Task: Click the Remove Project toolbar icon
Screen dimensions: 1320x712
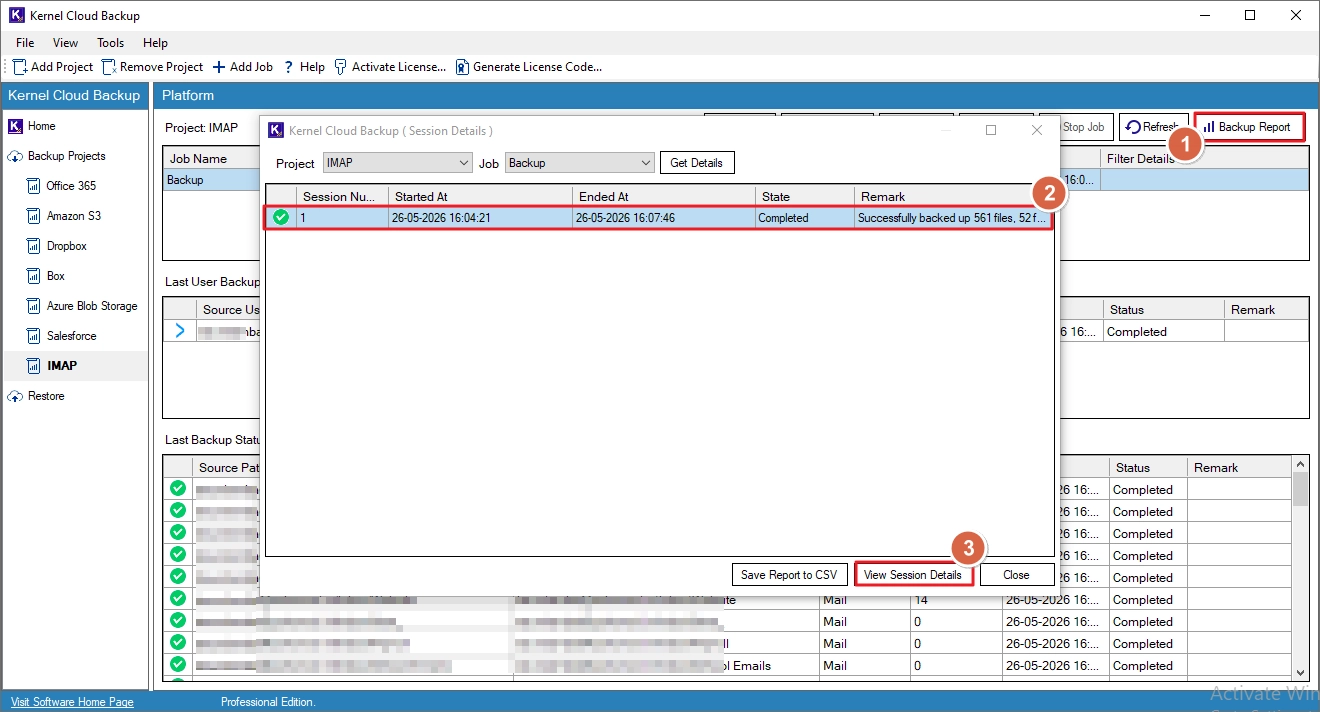Action: [x=109, y=67]
